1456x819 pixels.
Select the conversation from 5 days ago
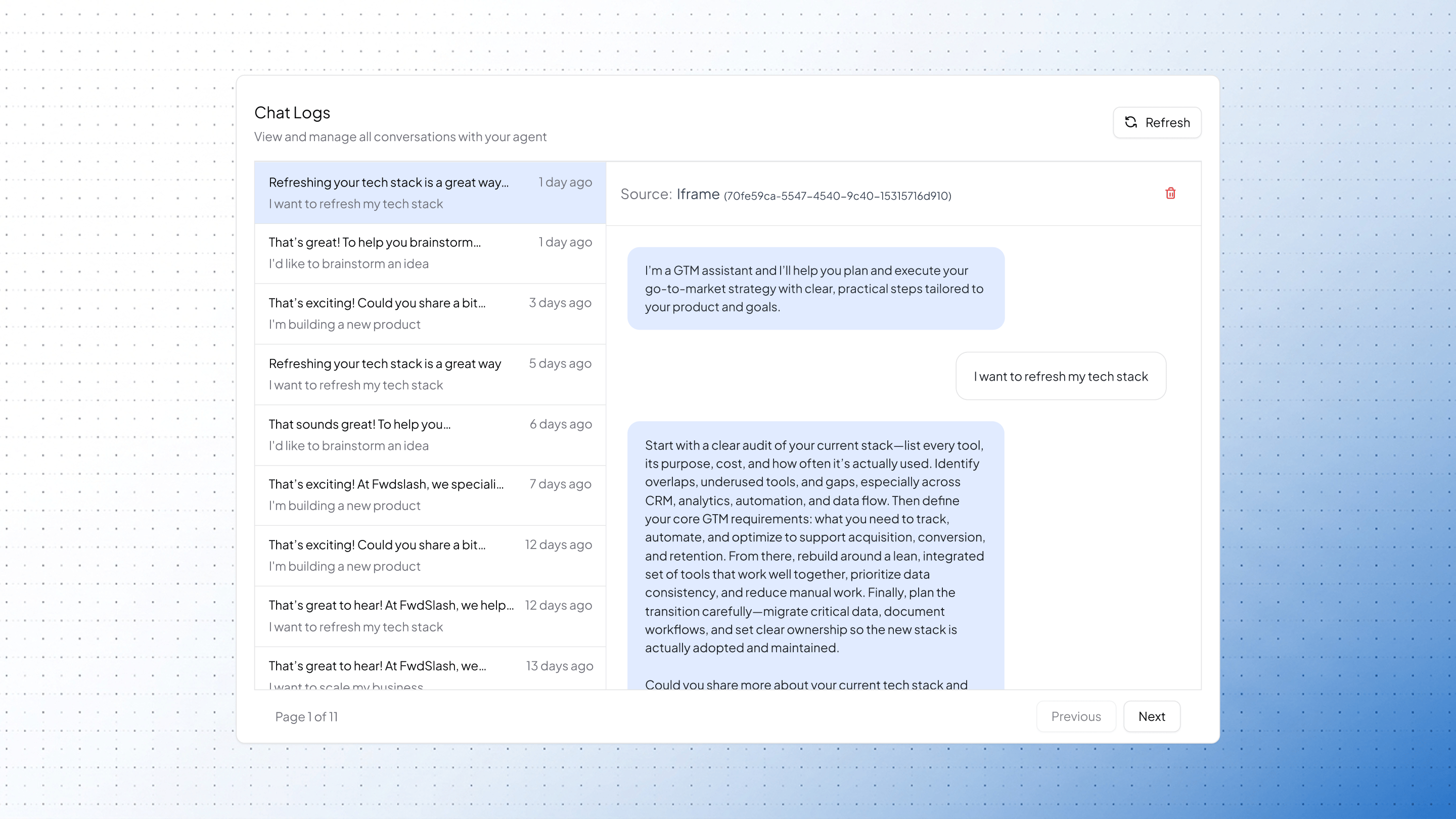pos(430,374)
